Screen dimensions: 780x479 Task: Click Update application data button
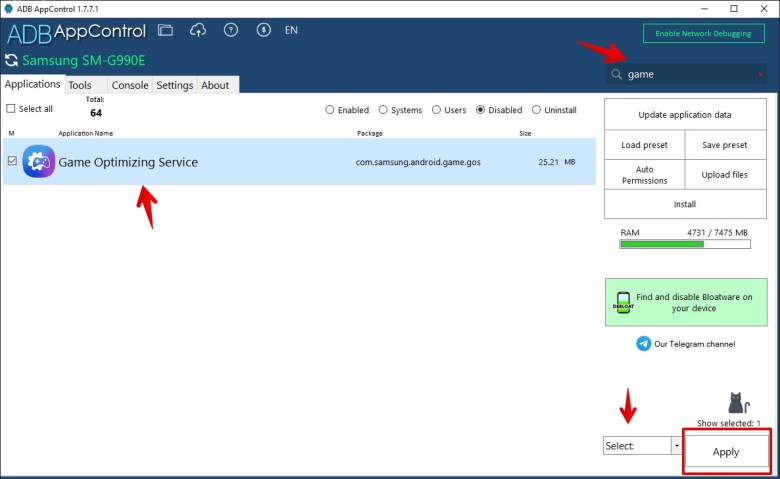click(685, 115)
